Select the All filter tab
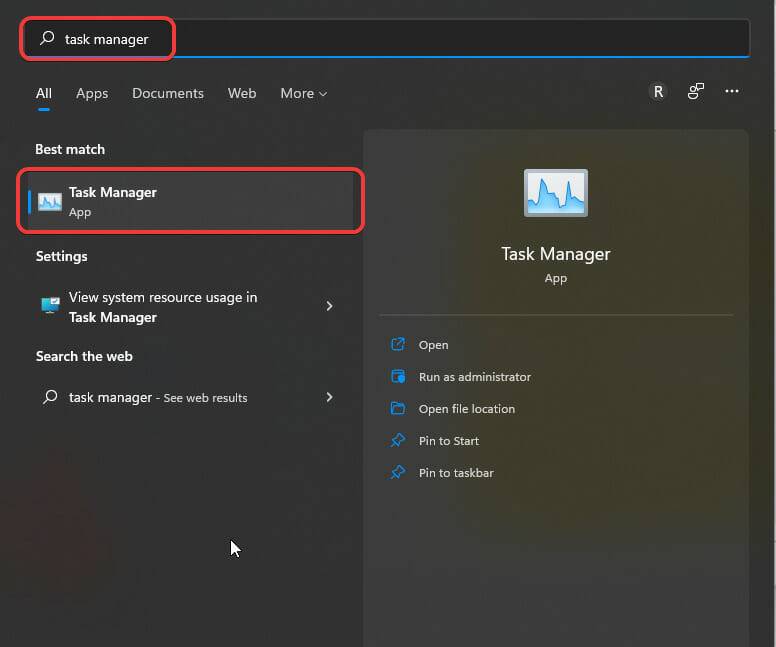The width and height of the screenshot is (776, 647). tap(44, 93)
